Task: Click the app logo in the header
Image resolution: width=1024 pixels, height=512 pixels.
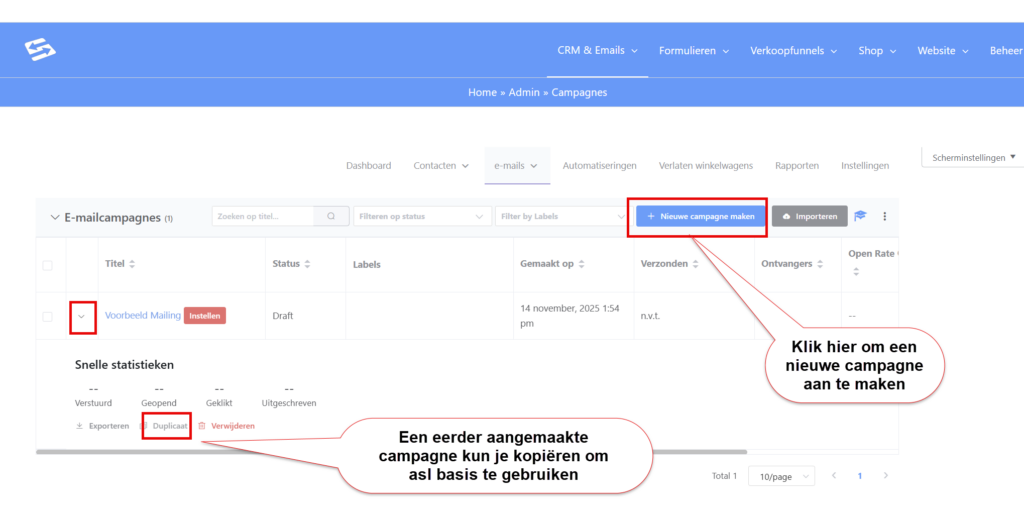Action: pyautogui.click(x=40, y=50)
